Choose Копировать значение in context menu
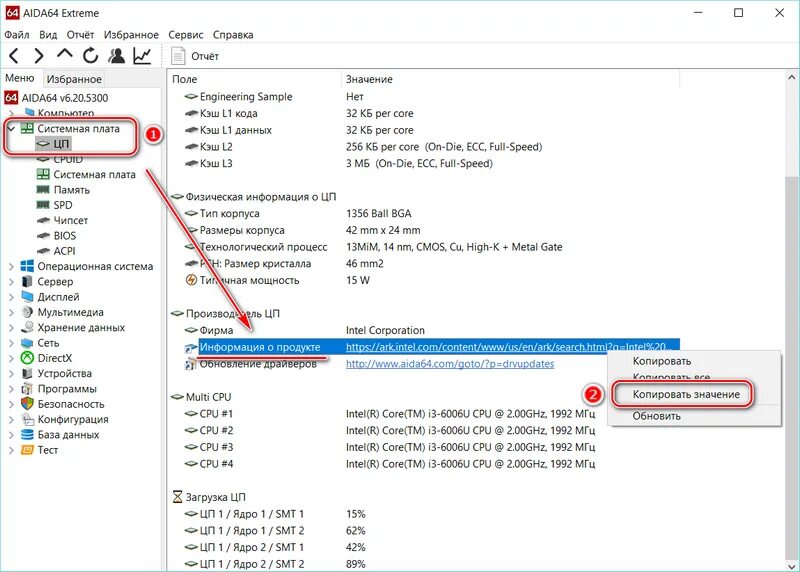The width and height of the screenshot is (800, 572). [686, 394]
